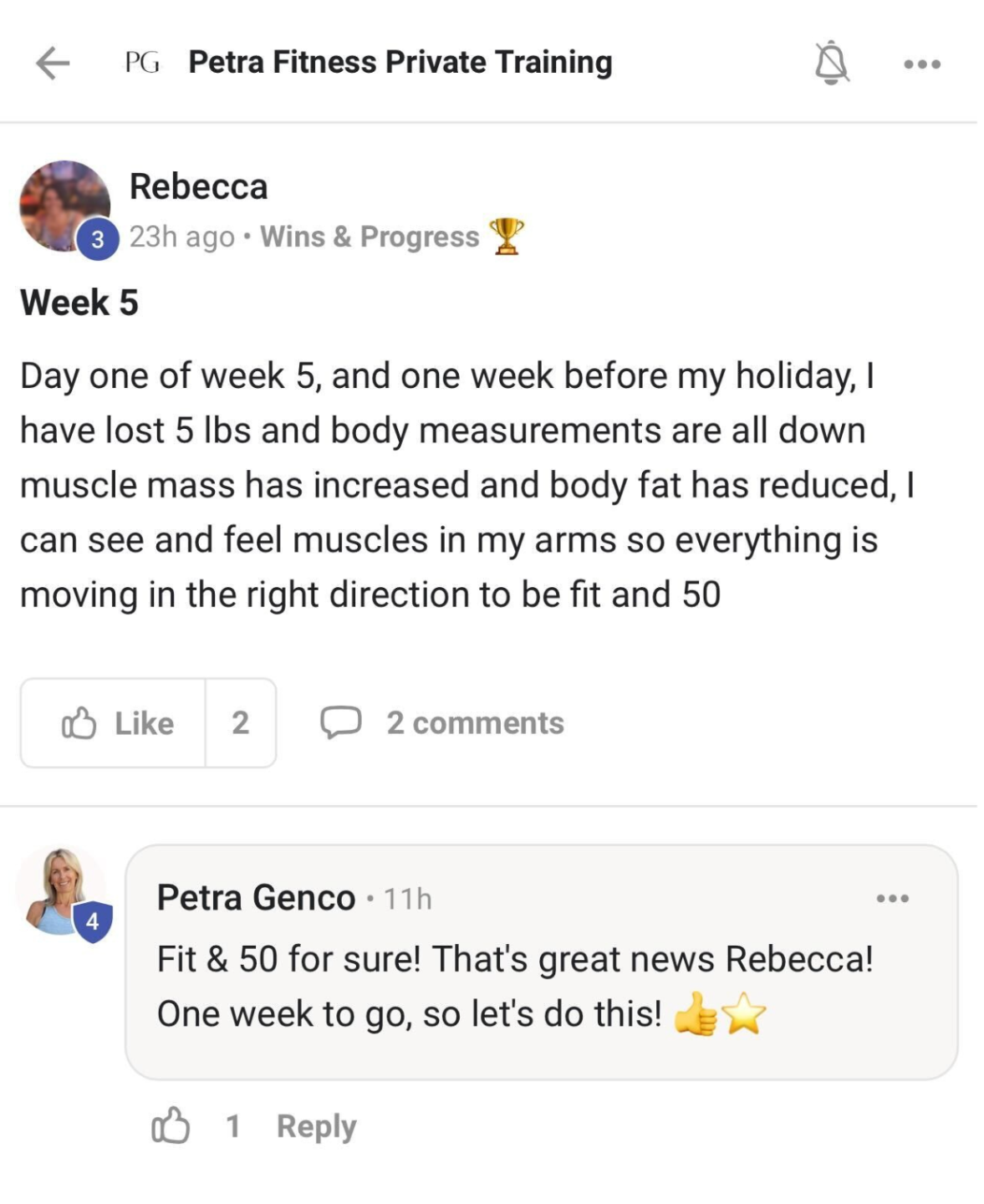Like Petra Genco's comment with thumbs-up
Image resolution: width=984 pixels, height=1204 pixels.
point(171,1125)
